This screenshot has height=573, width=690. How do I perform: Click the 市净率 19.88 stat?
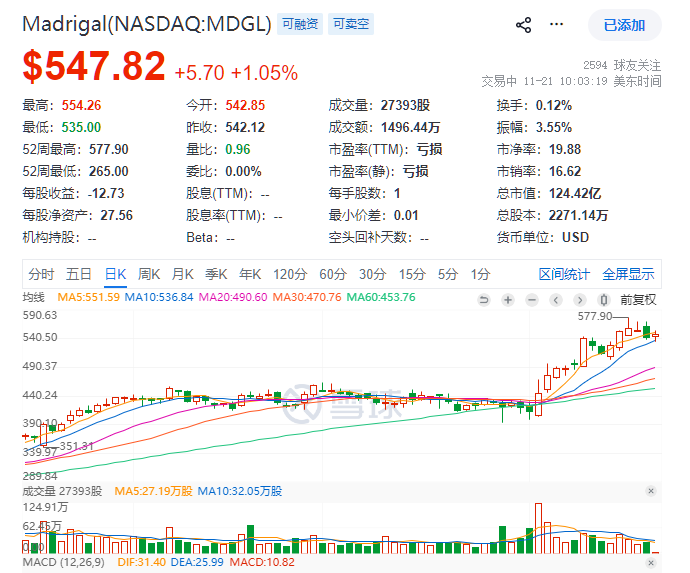click(x=539, y=150)
